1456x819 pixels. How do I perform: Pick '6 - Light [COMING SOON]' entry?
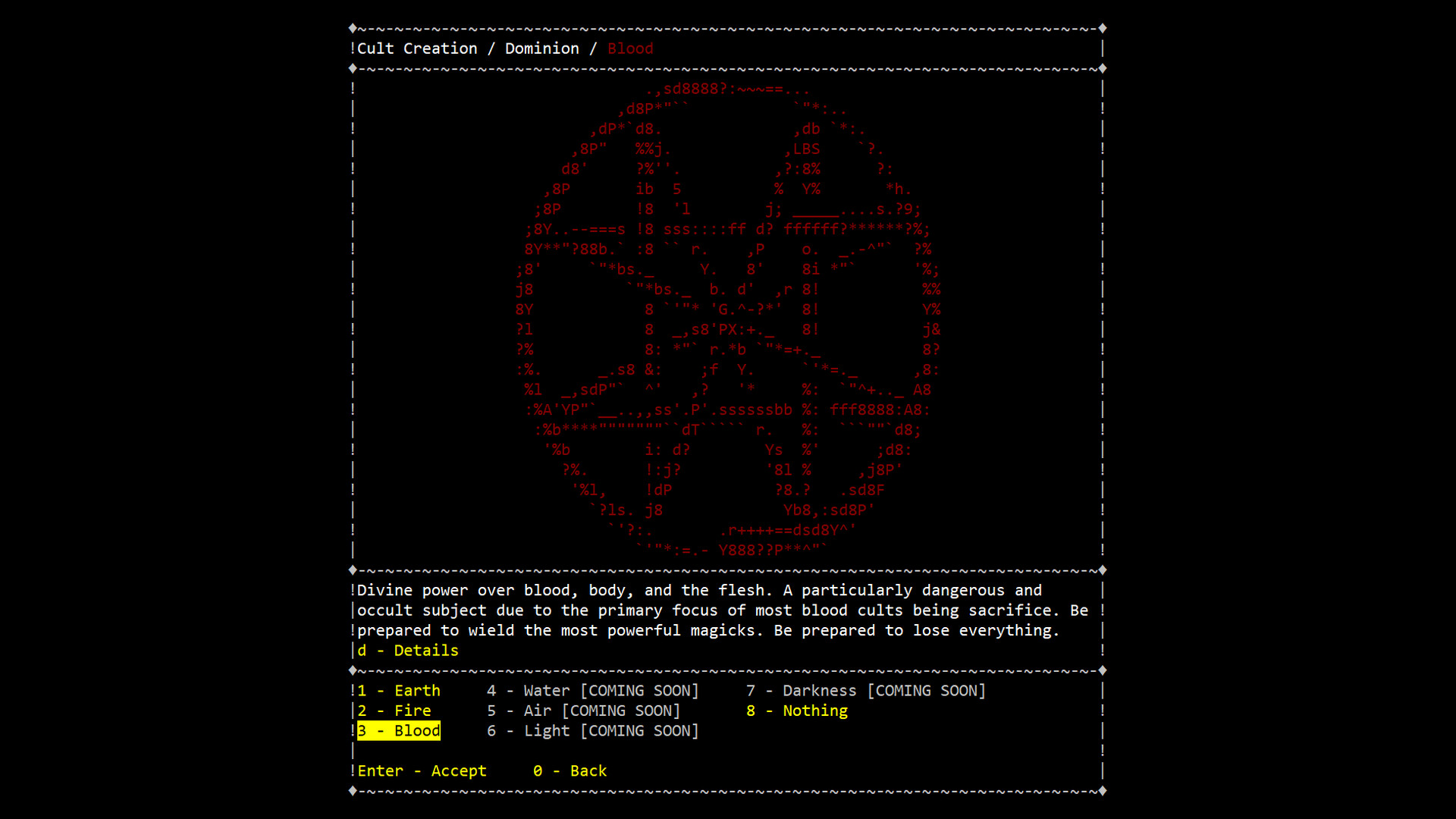(593, 731)
